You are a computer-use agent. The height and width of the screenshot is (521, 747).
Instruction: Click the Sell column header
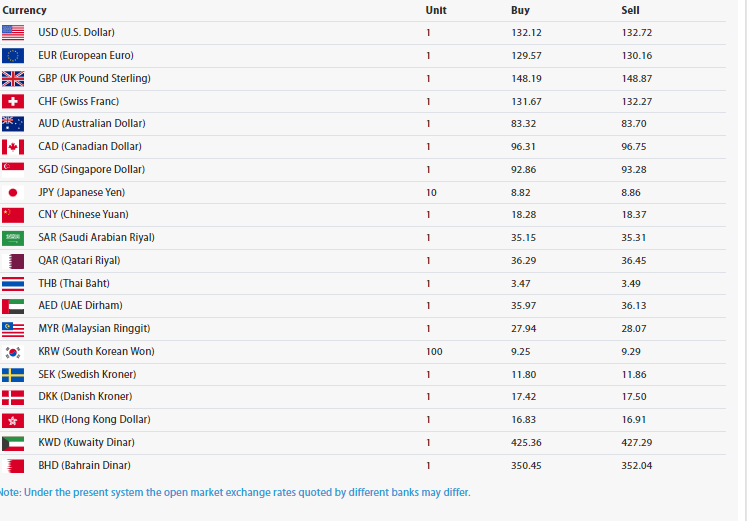pos(630,10)
